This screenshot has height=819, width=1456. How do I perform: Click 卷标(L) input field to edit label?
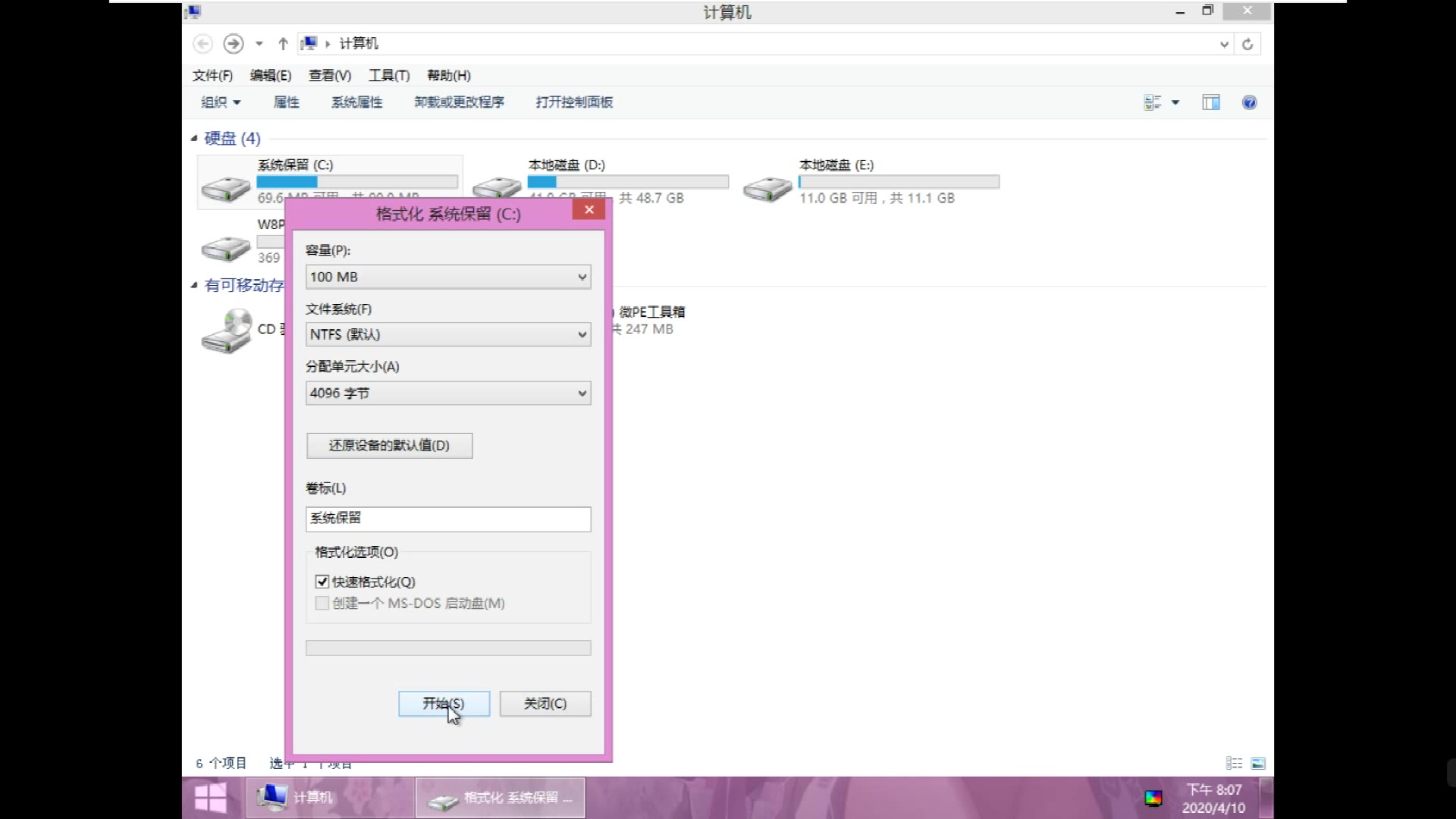[x=448, y=517]
